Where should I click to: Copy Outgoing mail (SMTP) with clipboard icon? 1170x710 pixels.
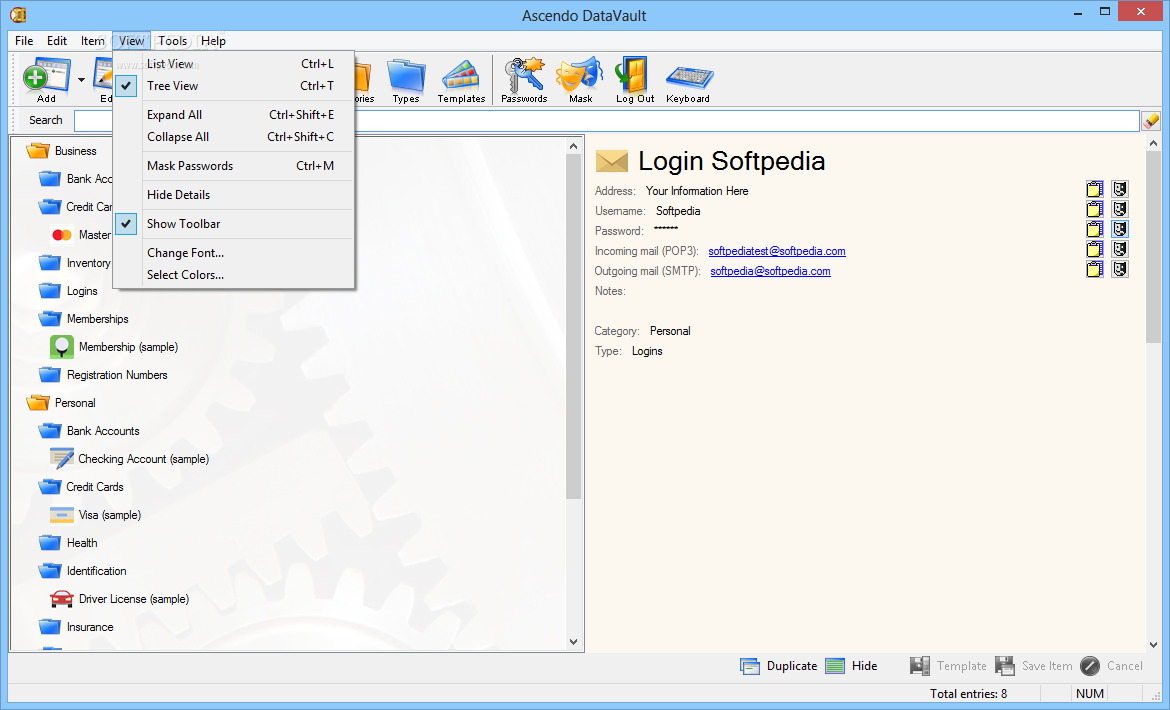click(1095, 270)
